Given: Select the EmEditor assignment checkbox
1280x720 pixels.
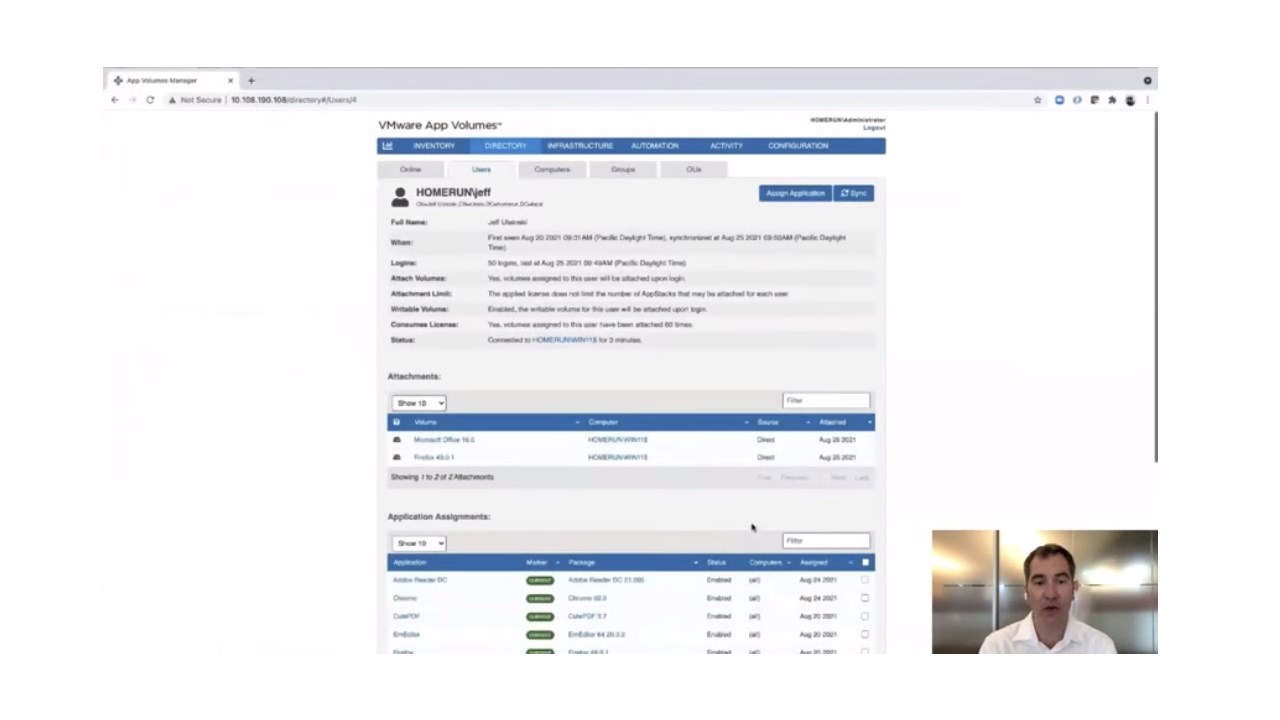Looking at the screenshot, I should [x=865, y=634].
